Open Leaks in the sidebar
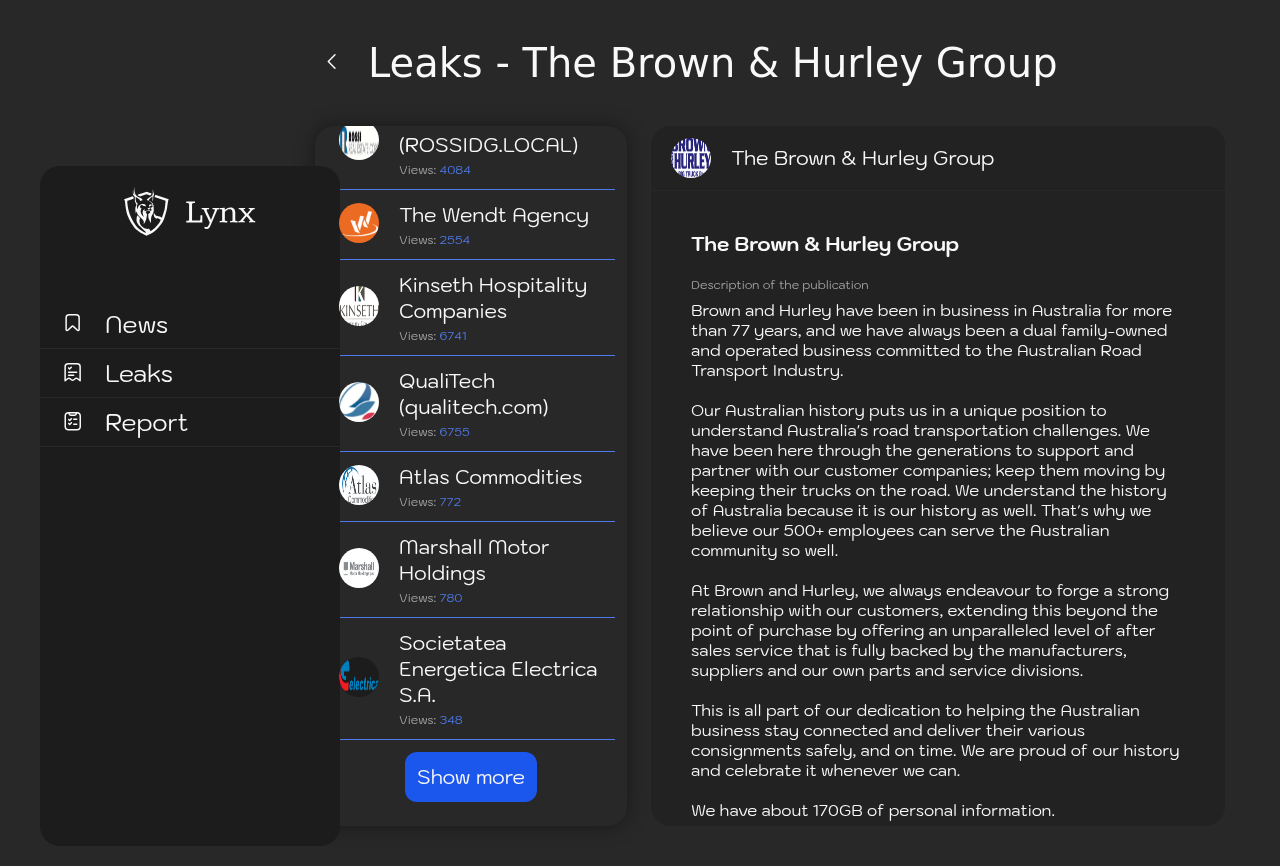 click(190, 373)
